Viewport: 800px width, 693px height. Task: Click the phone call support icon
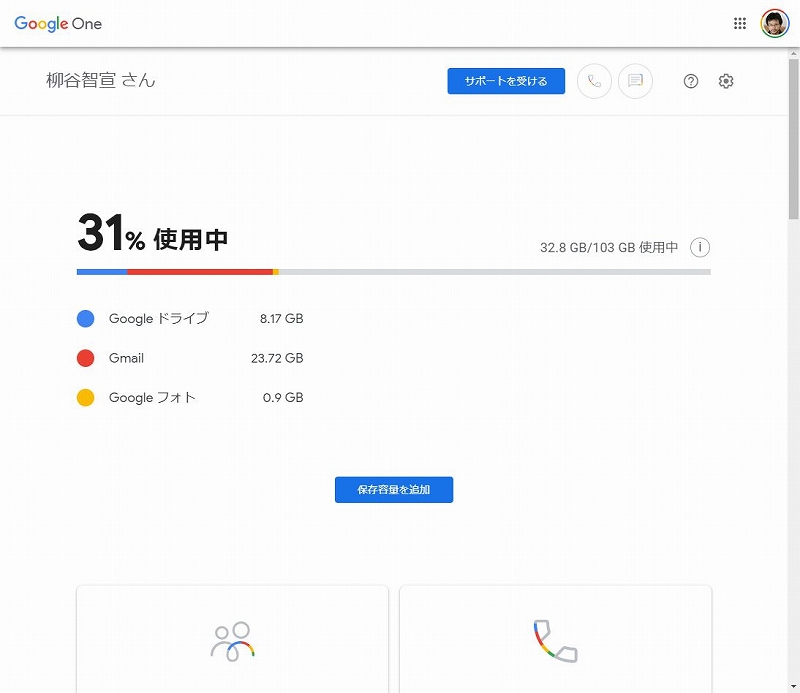[x=594, y=81]
